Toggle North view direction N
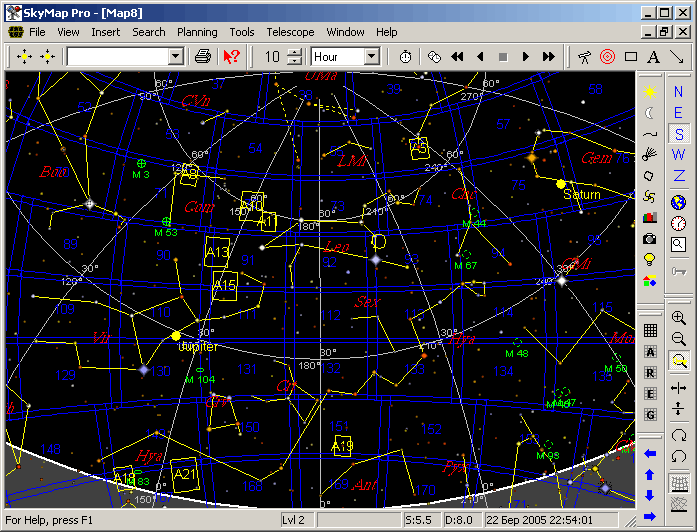Viewport: 697px width, 532px height. 678,92
